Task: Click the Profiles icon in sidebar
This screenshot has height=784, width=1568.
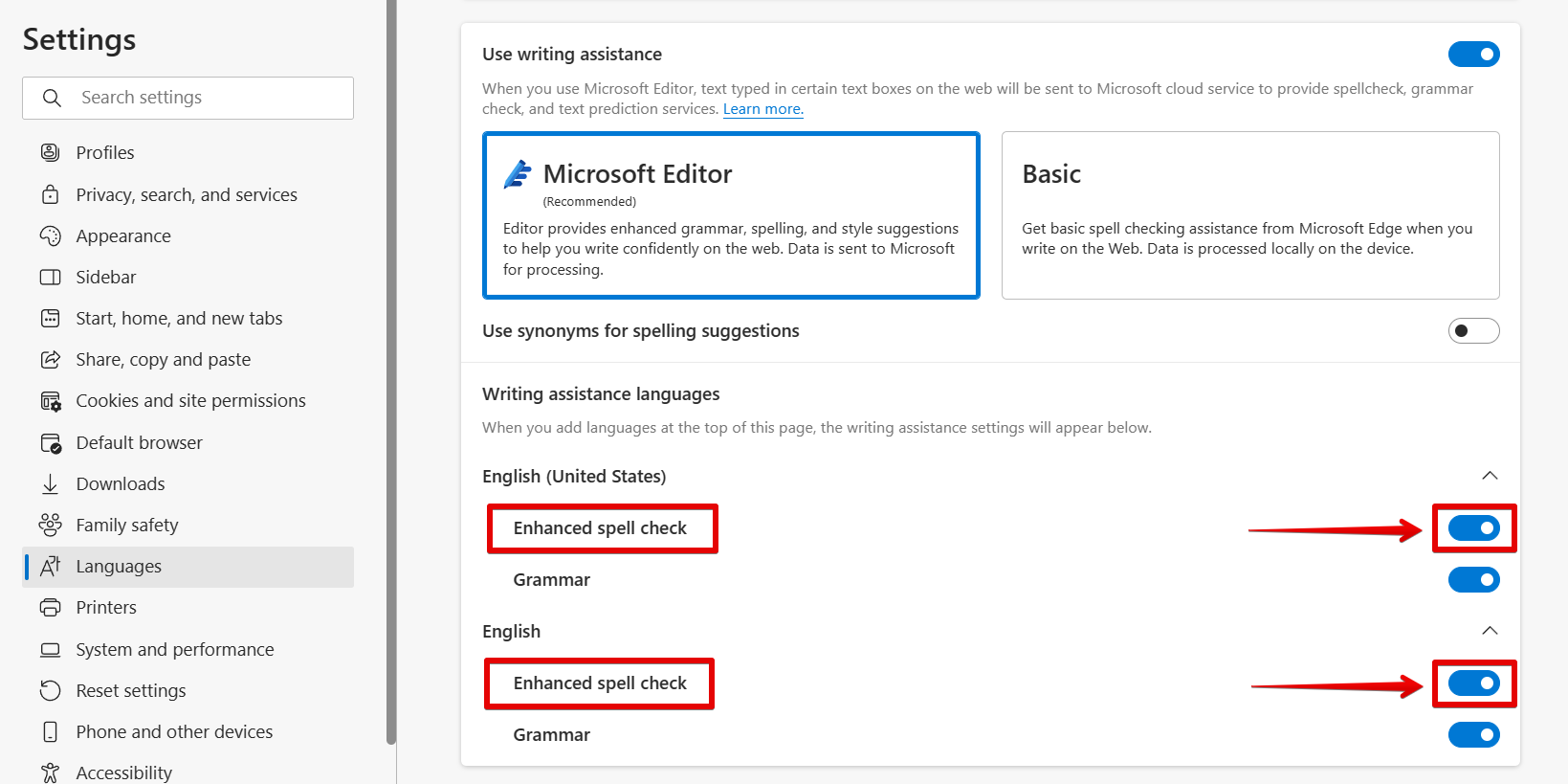Action: [50, 152]
